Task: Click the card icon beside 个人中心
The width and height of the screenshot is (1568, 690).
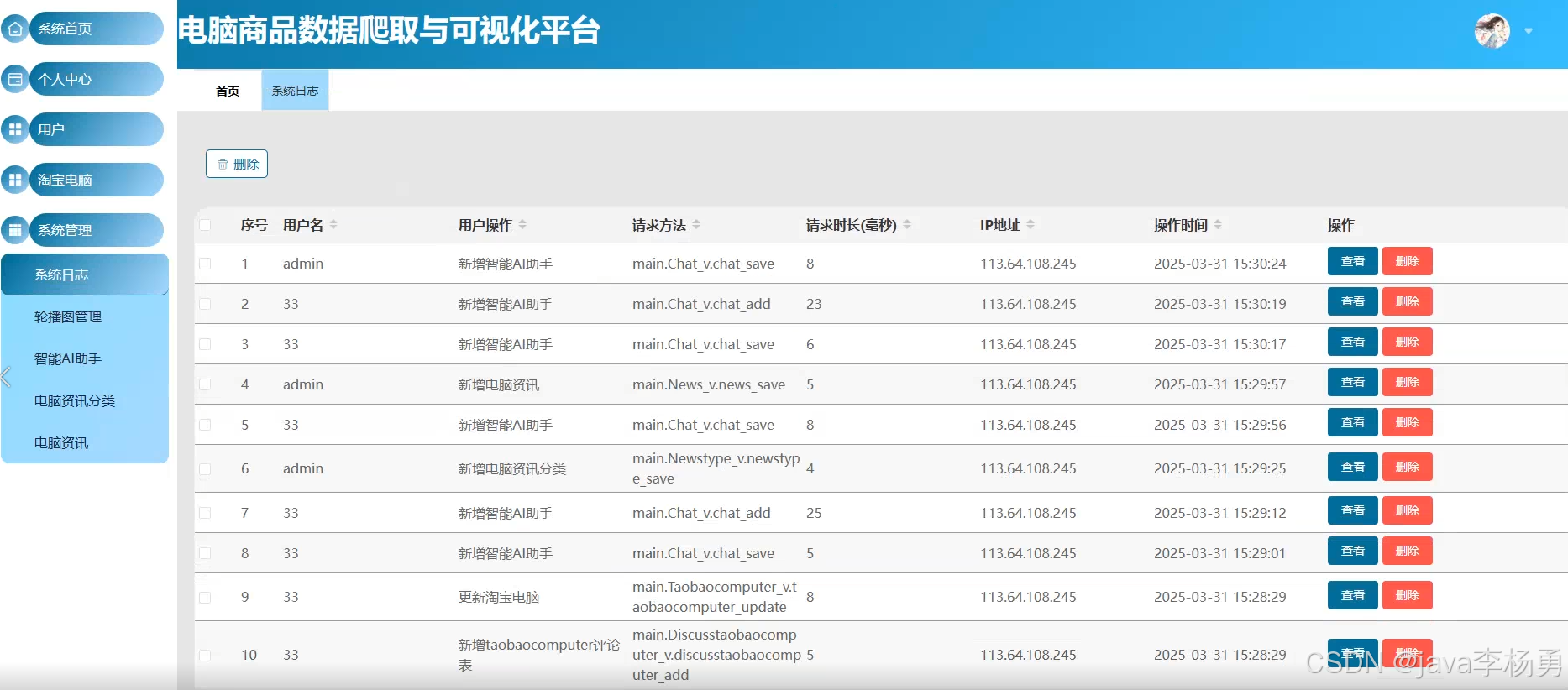Action: click(x=15, y=80)
